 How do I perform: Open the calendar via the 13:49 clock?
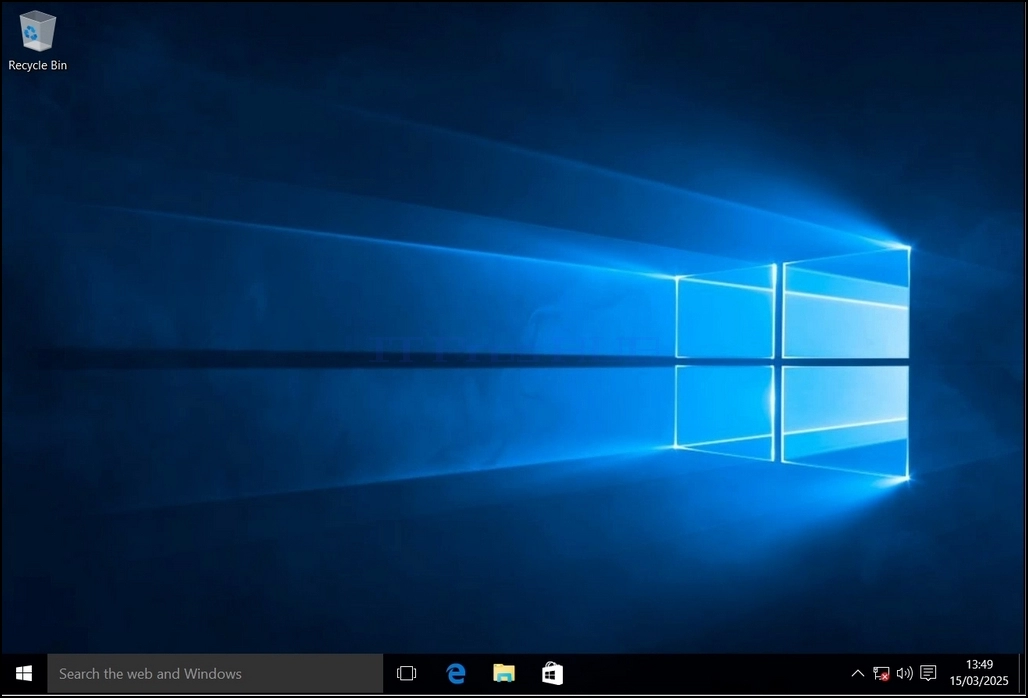pos(979,665)
